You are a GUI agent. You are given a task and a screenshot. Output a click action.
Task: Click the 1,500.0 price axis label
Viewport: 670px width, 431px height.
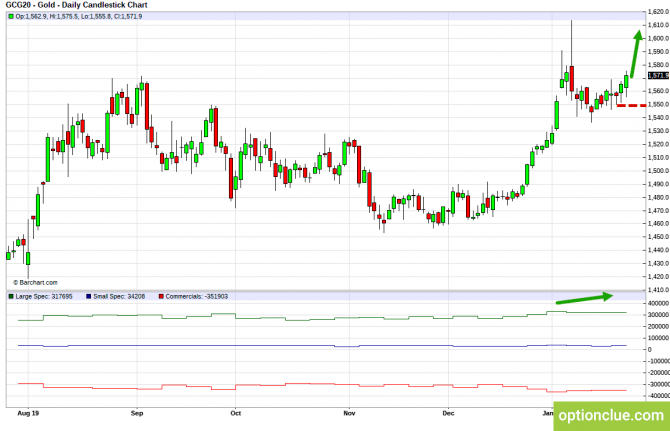658,170
